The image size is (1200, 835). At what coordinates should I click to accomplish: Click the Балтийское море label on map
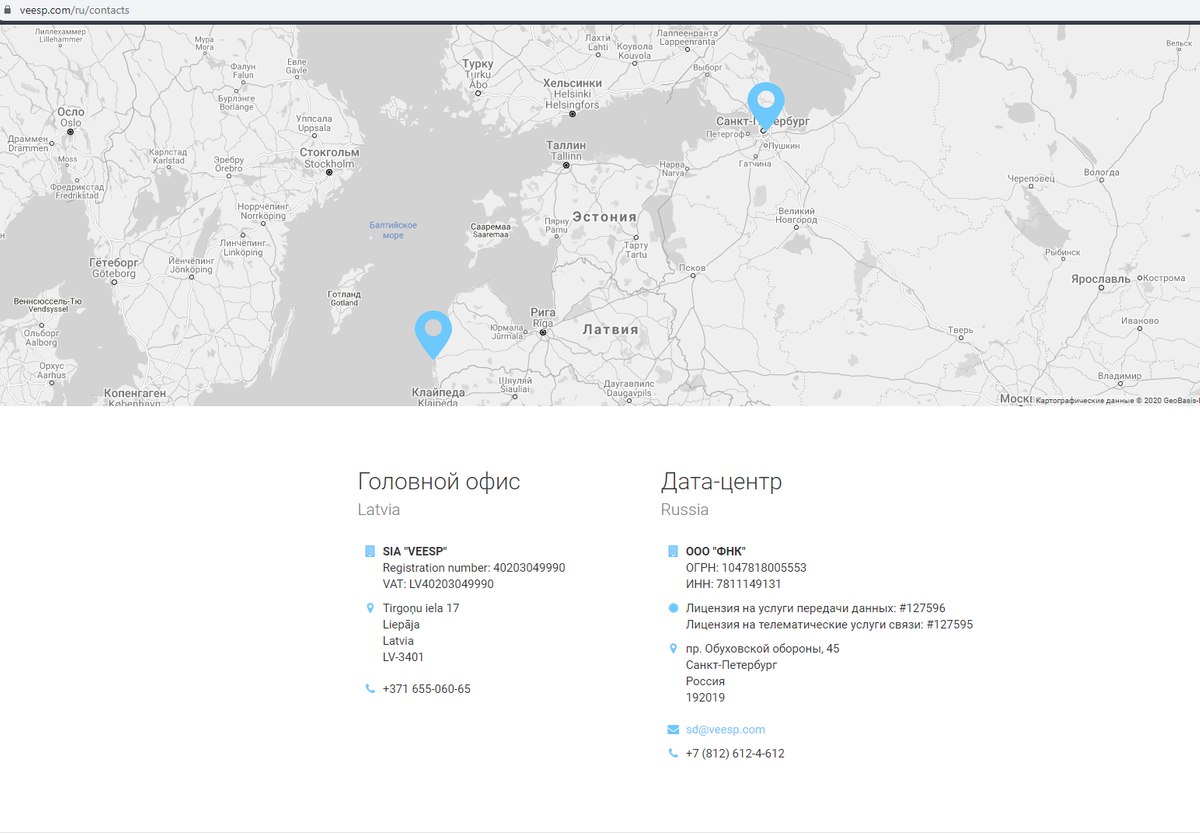(393, 230)
